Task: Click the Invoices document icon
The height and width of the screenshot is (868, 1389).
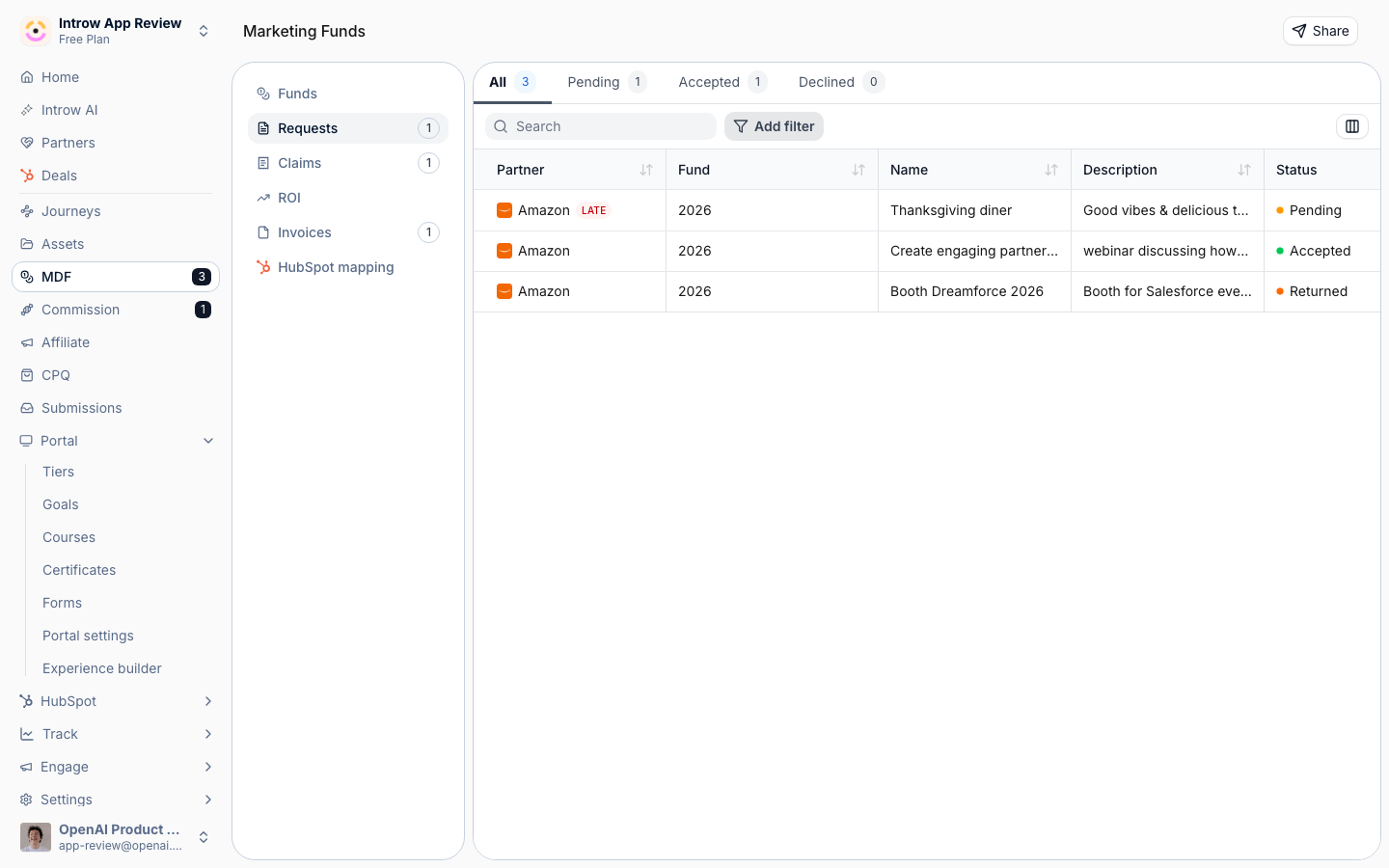Action: coord(263,232)
